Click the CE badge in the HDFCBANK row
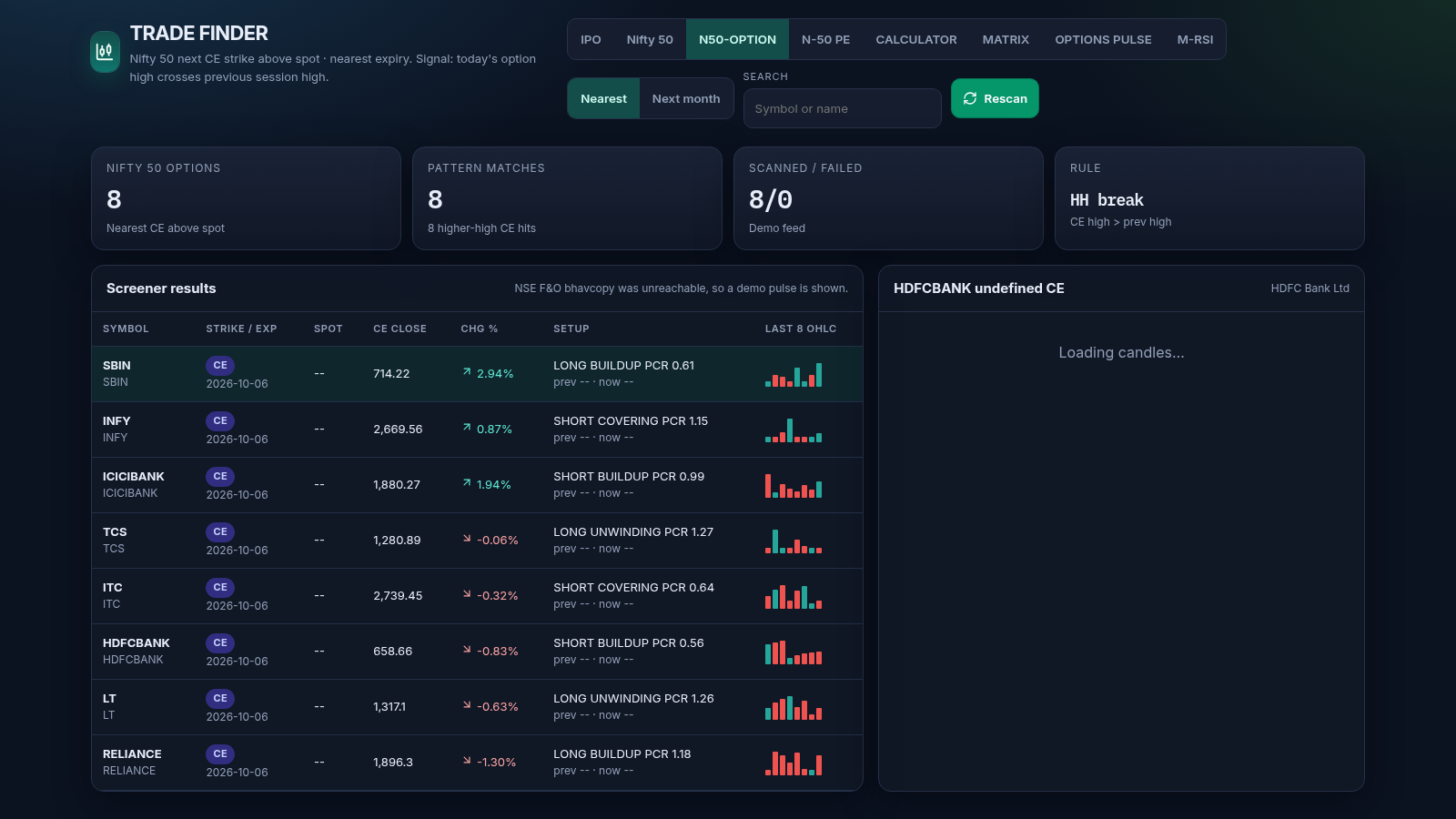This screenshot has height=819, width=1456. 220,642
